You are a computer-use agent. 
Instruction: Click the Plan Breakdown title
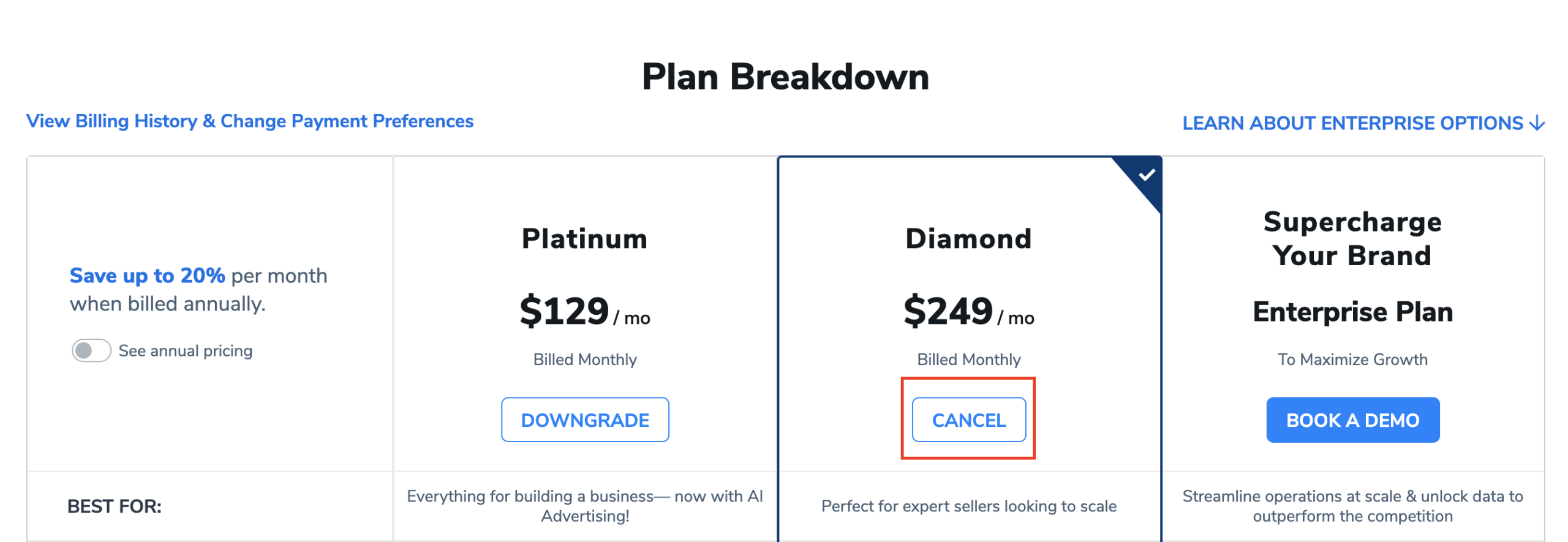[785, 78]
